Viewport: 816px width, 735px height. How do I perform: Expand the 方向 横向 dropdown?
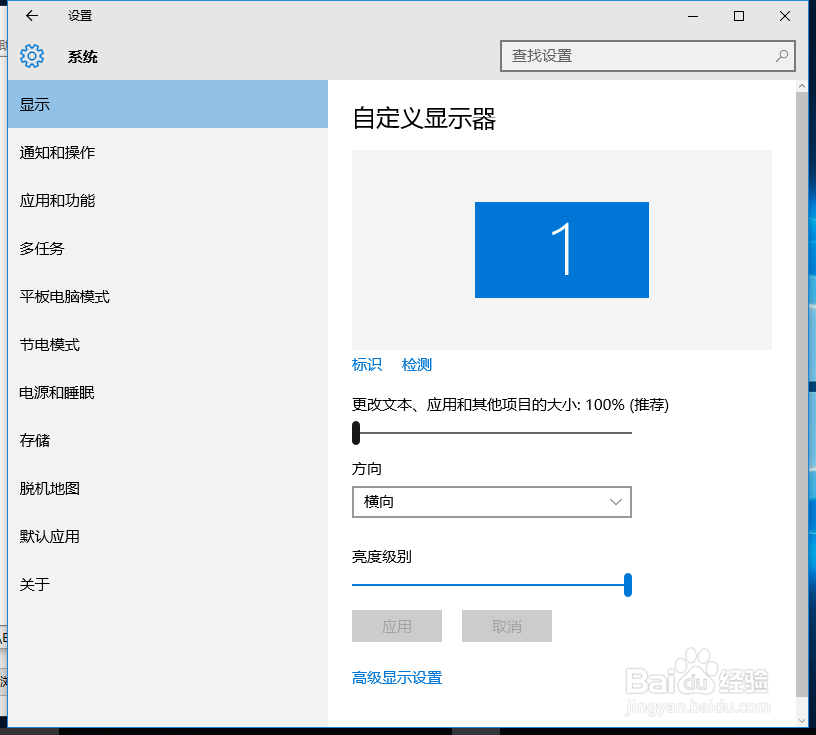point(492,502)
